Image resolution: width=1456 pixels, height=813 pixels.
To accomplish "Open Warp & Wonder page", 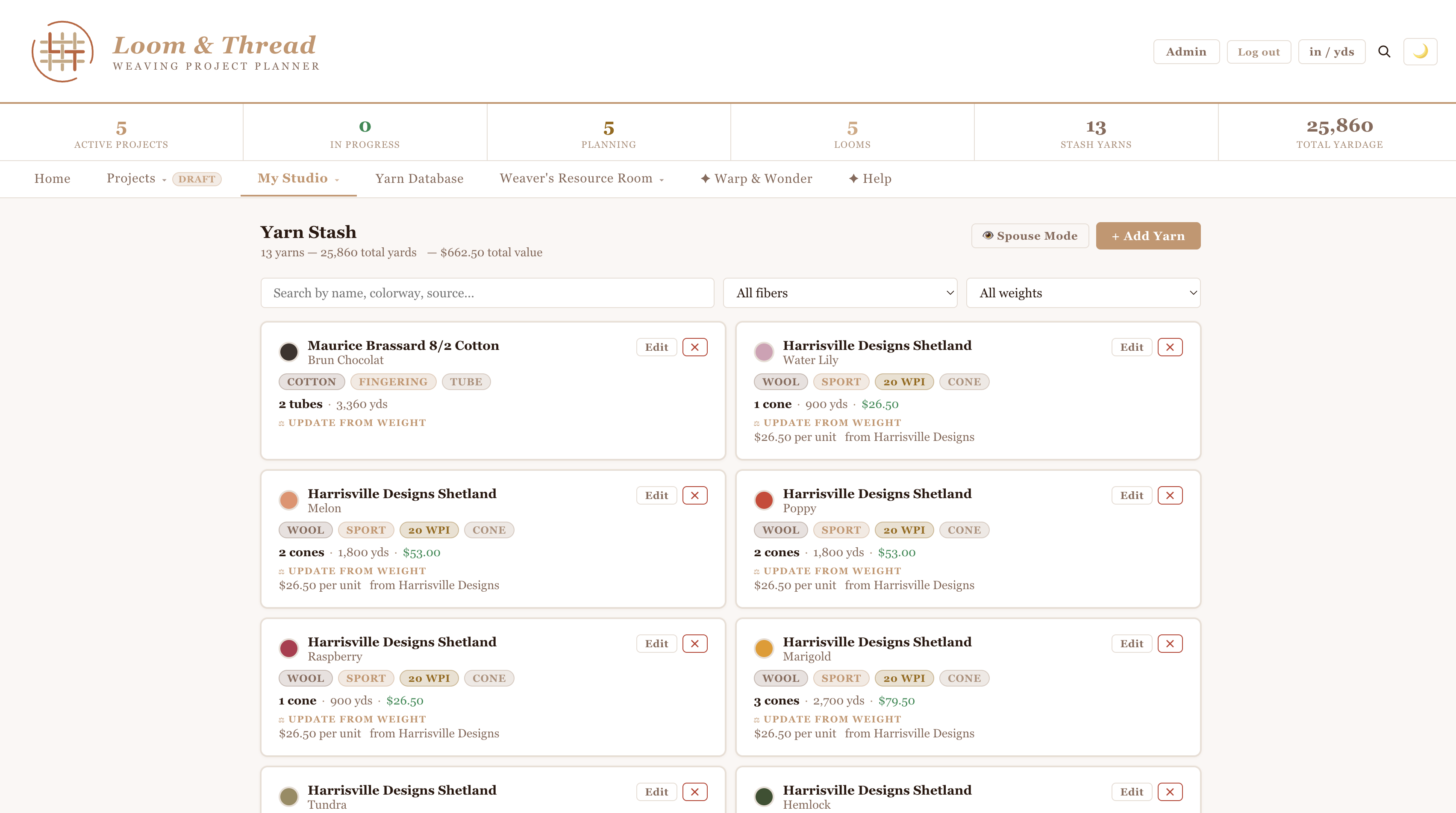I will [756, 179].
